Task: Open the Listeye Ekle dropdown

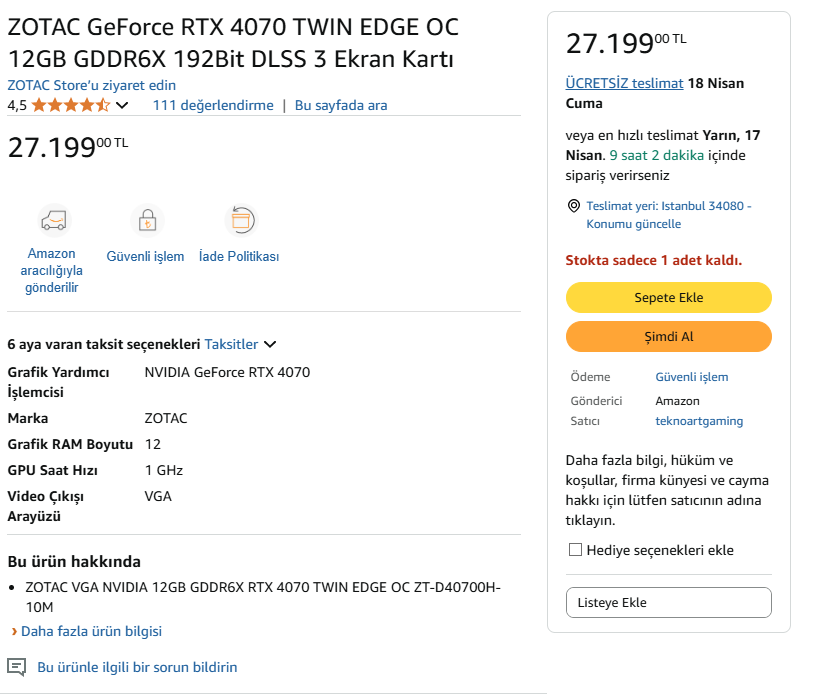Action: pyautogui.click(x=669, y=603)
